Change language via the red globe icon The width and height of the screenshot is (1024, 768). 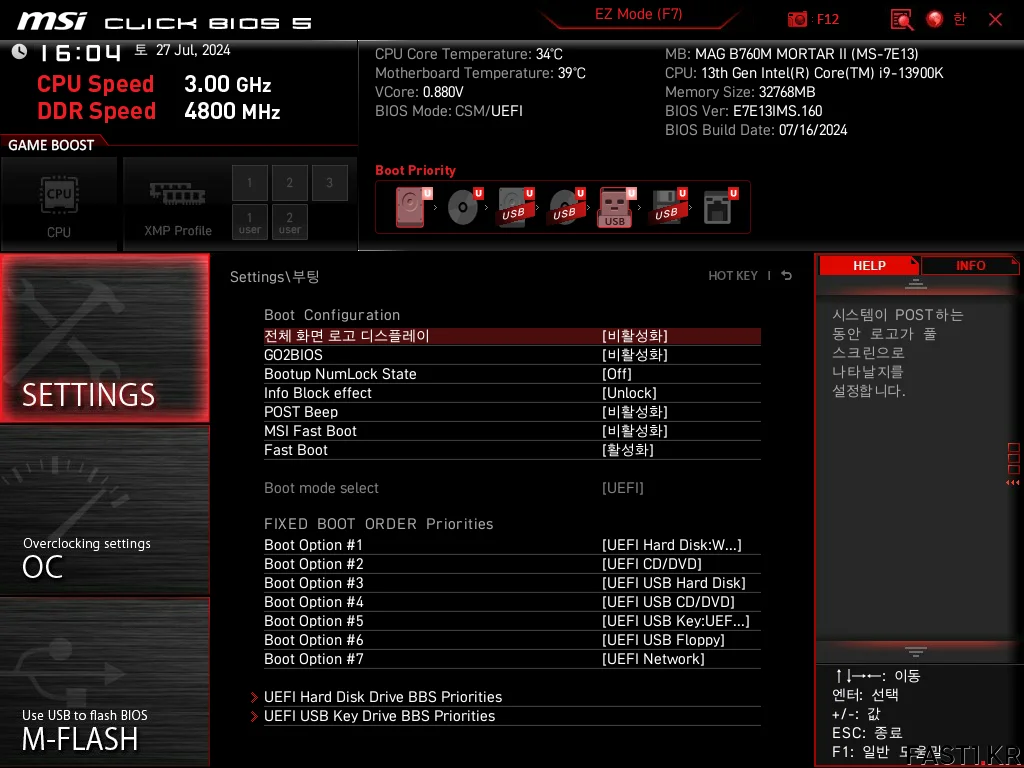(935, 19)
